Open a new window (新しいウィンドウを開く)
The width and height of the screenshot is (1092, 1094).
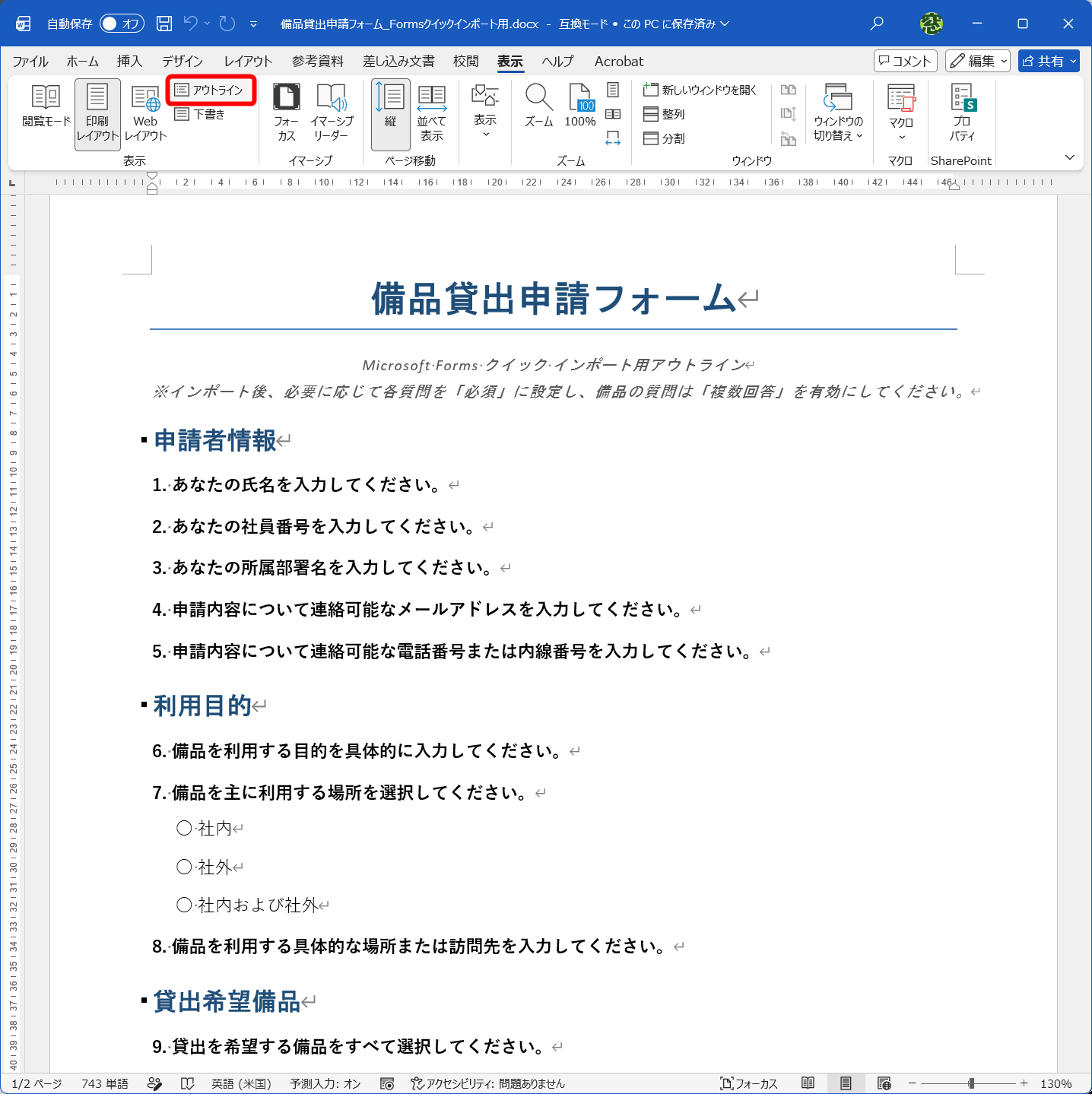[x=700, y=90]
